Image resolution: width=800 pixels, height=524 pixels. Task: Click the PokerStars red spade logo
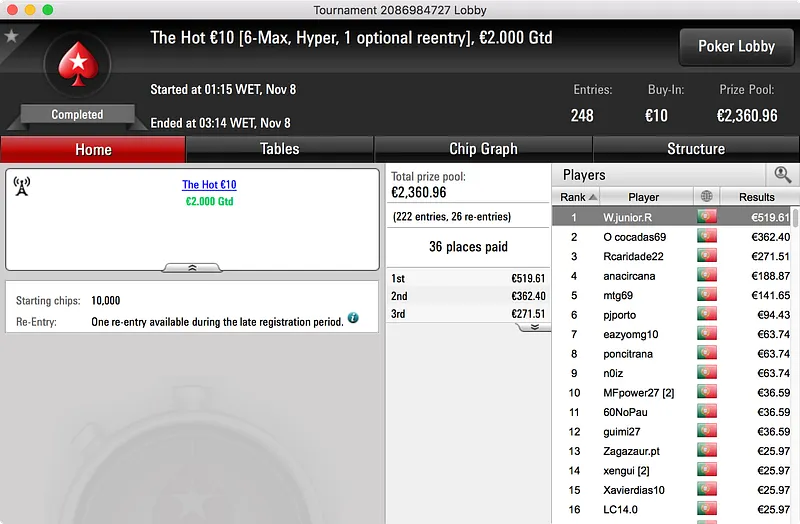click(x=78, y=64)
